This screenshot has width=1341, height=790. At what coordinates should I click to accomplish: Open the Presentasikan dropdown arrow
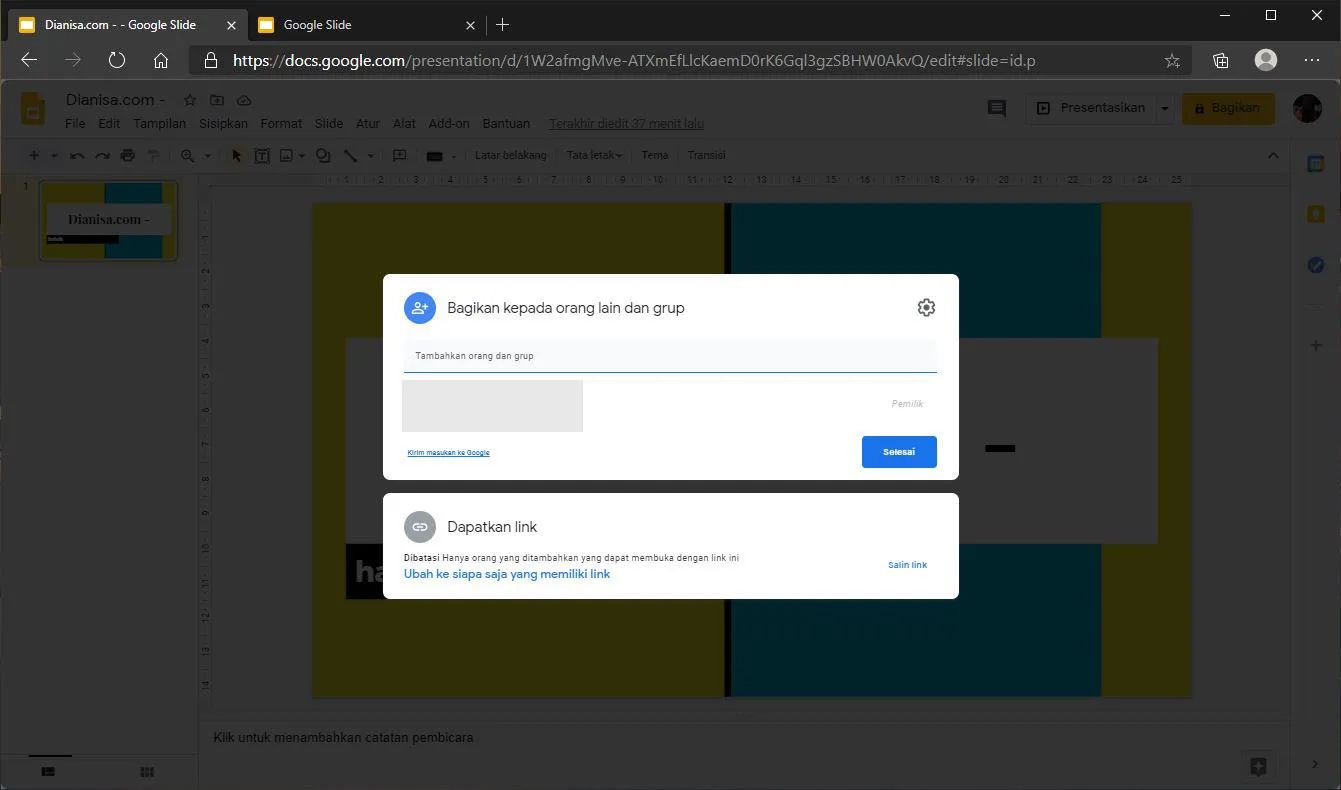(1164, 108)
